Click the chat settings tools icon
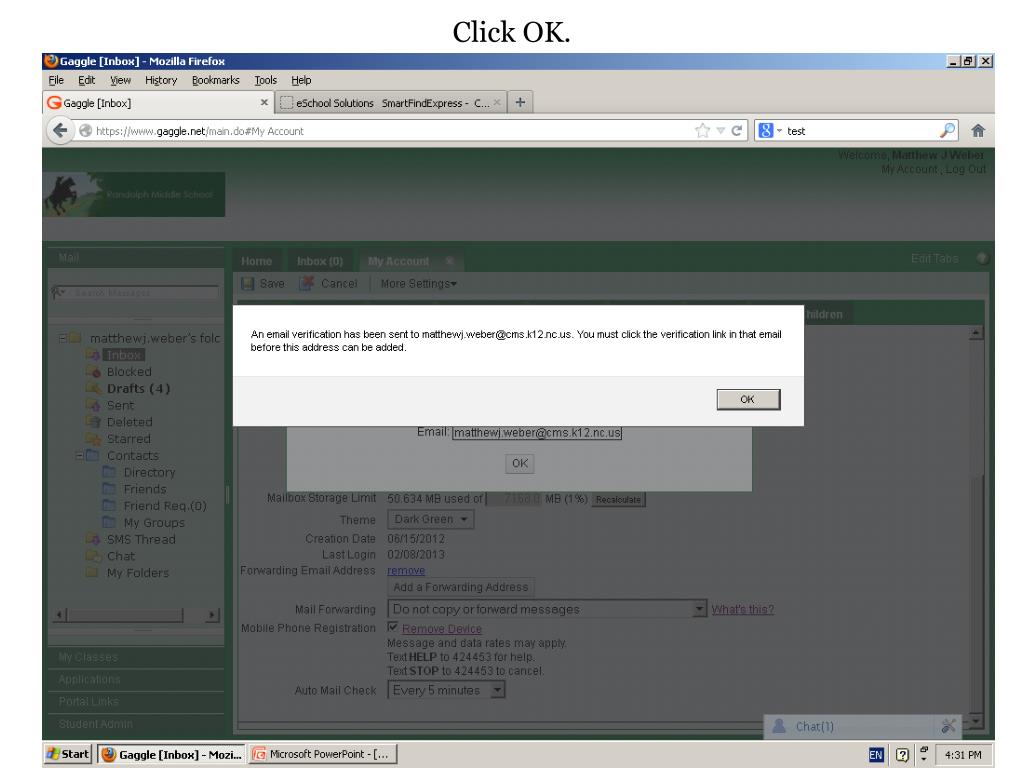 pyautogui.click(x=948, y=726)
